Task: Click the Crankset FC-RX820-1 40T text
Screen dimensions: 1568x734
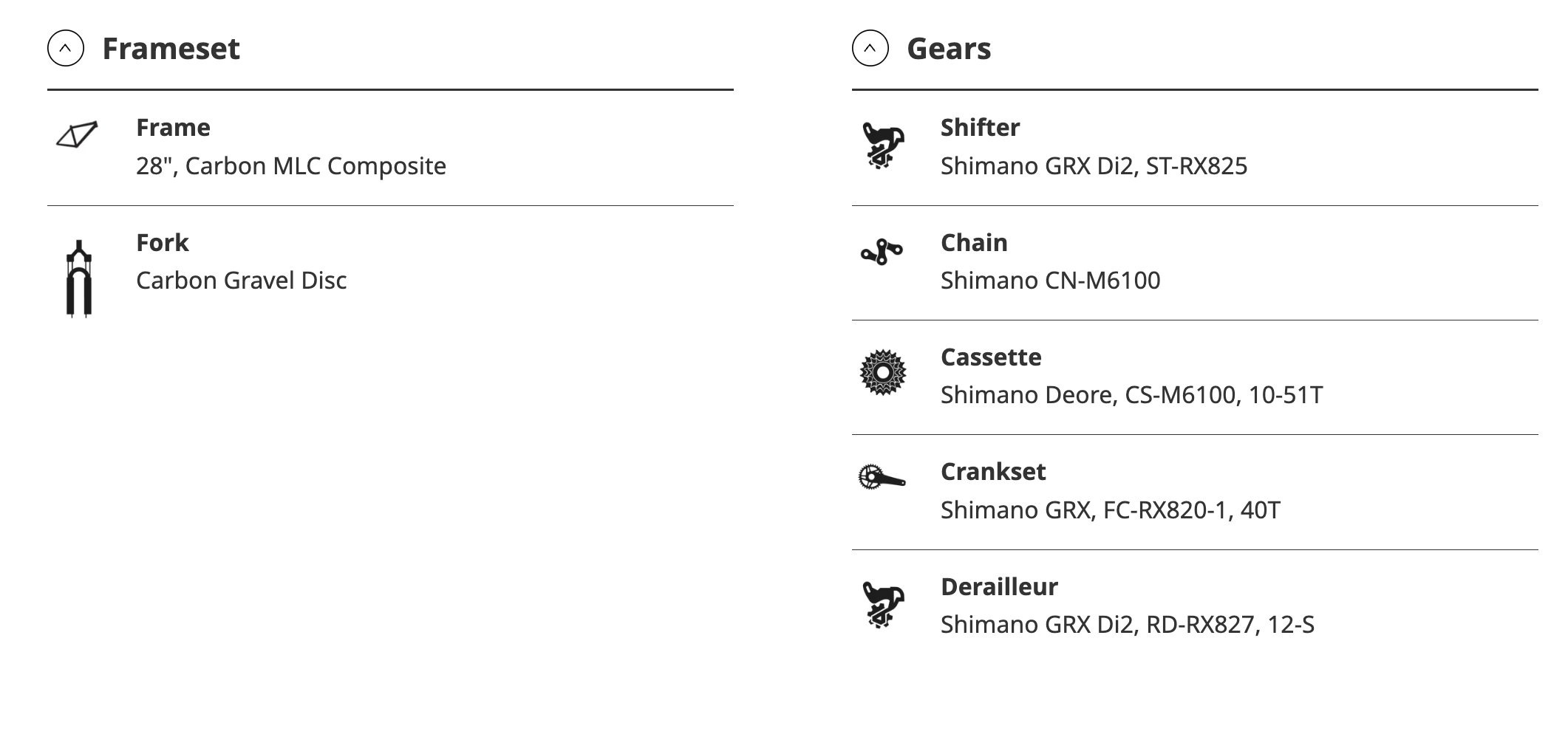Action: tap(1110, 510)
